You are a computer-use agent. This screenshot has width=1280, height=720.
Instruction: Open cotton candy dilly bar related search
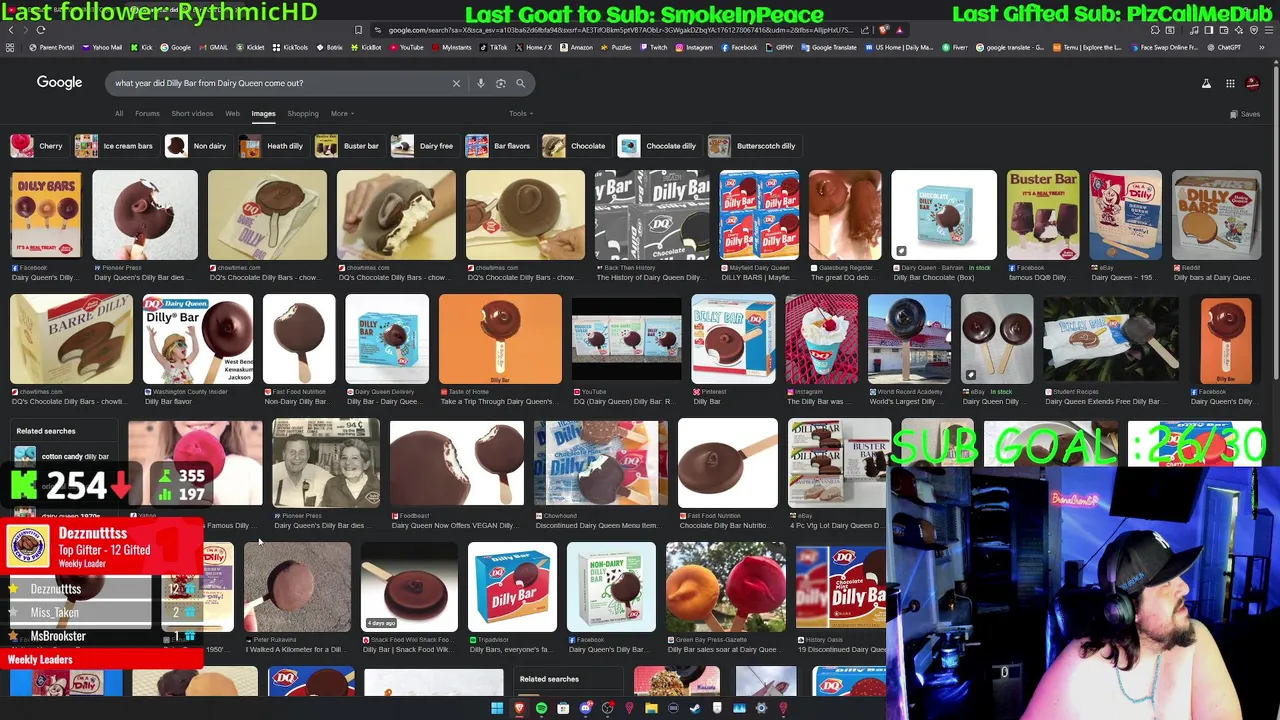point(63,456)
